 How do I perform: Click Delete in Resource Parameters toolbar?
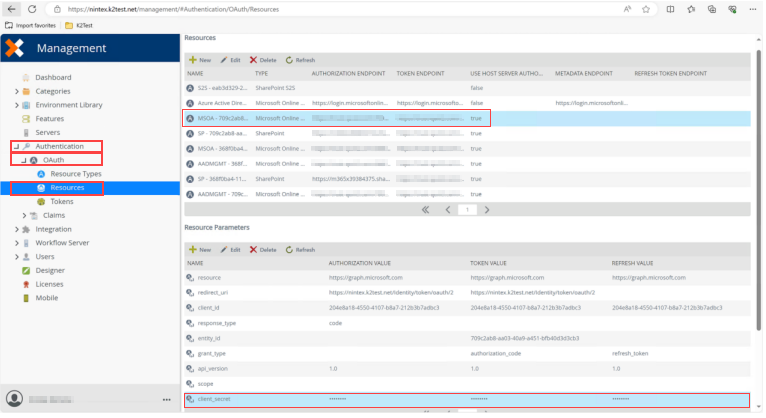pos(263,250)
